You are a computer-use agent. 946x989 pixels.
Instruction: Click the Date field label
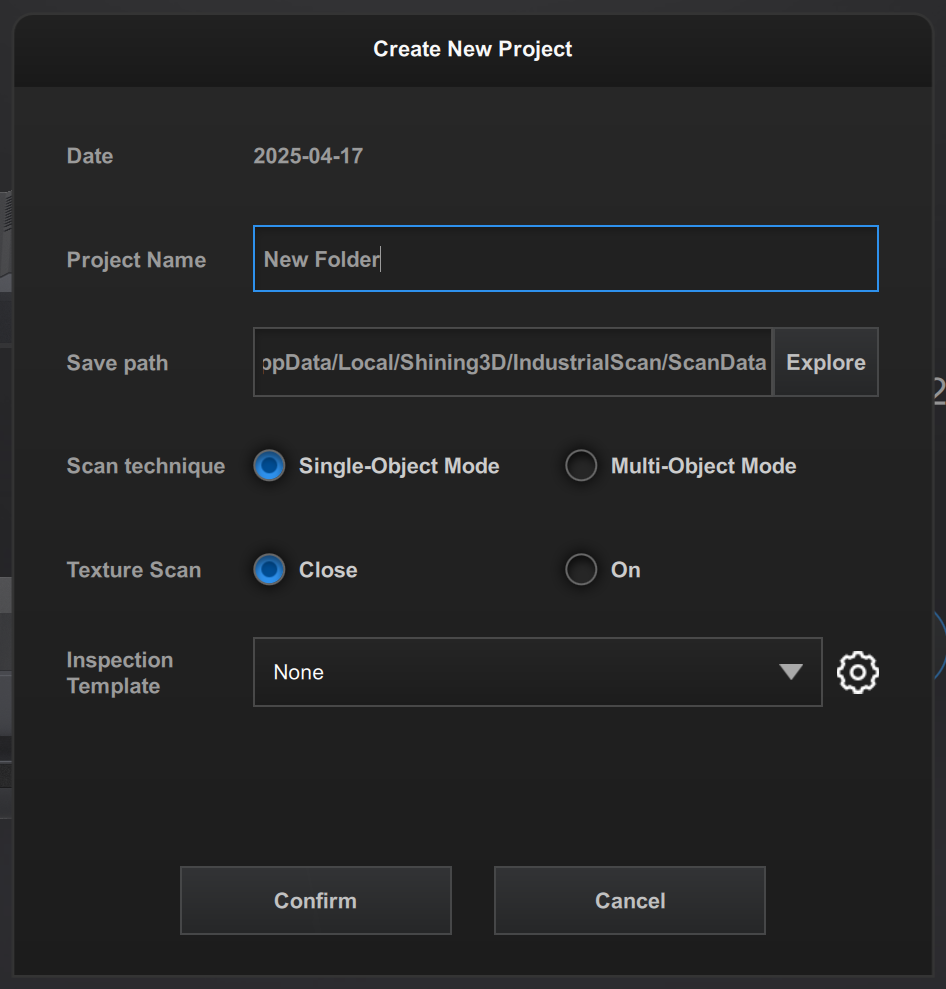pyautogui.click(x=90, y=156)
